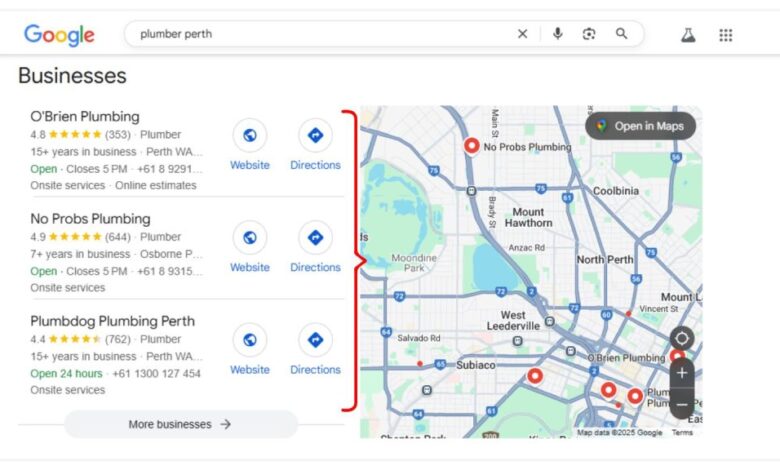Get directions to O'Brien Plumbing
Viewport: 780px width, 470px height.
click(315, 135)
